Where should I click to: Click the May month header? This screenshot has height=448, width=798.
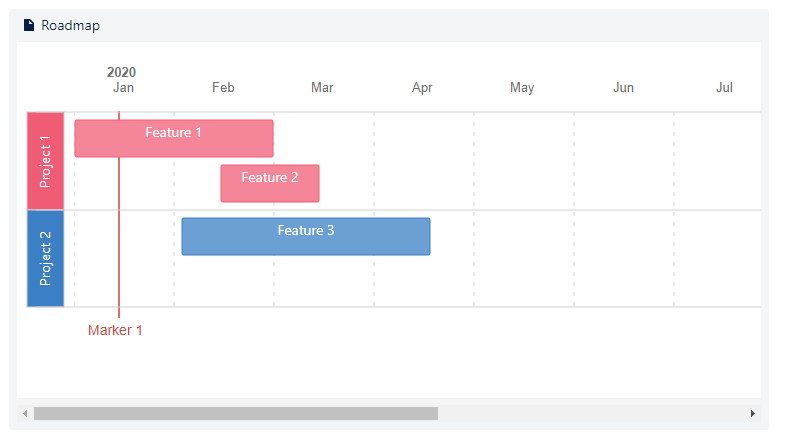click(522, 88)
